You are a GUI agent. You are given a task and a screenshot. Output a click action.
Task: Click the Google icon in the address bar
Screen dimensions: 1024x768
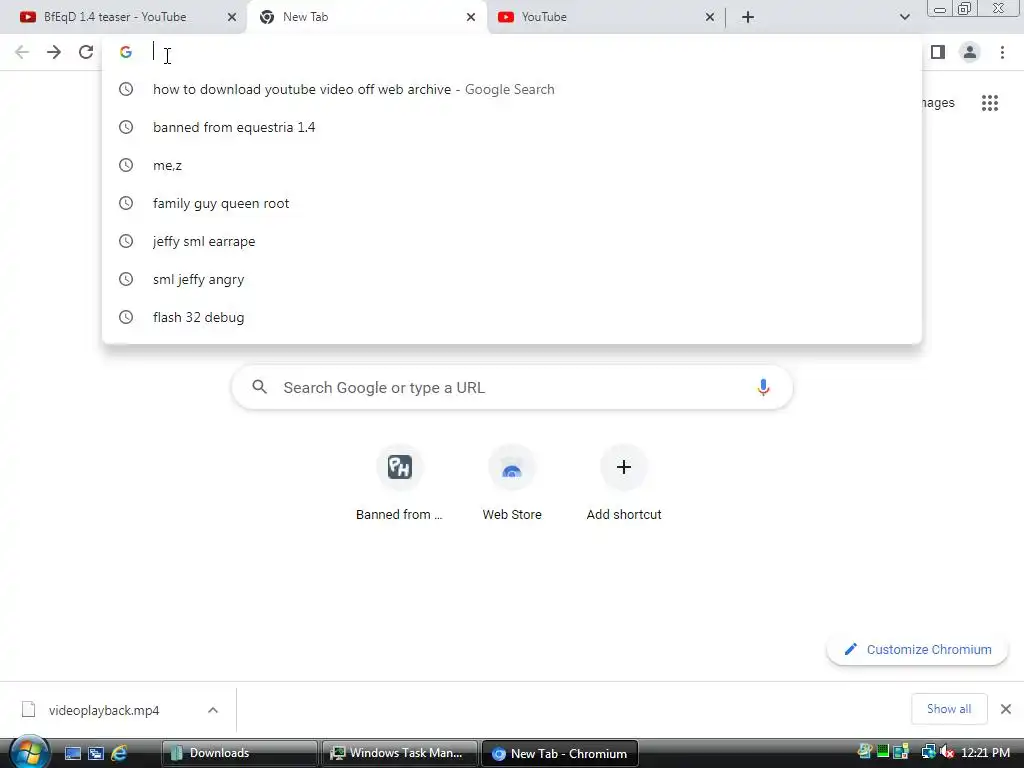[x=126, y=52]
